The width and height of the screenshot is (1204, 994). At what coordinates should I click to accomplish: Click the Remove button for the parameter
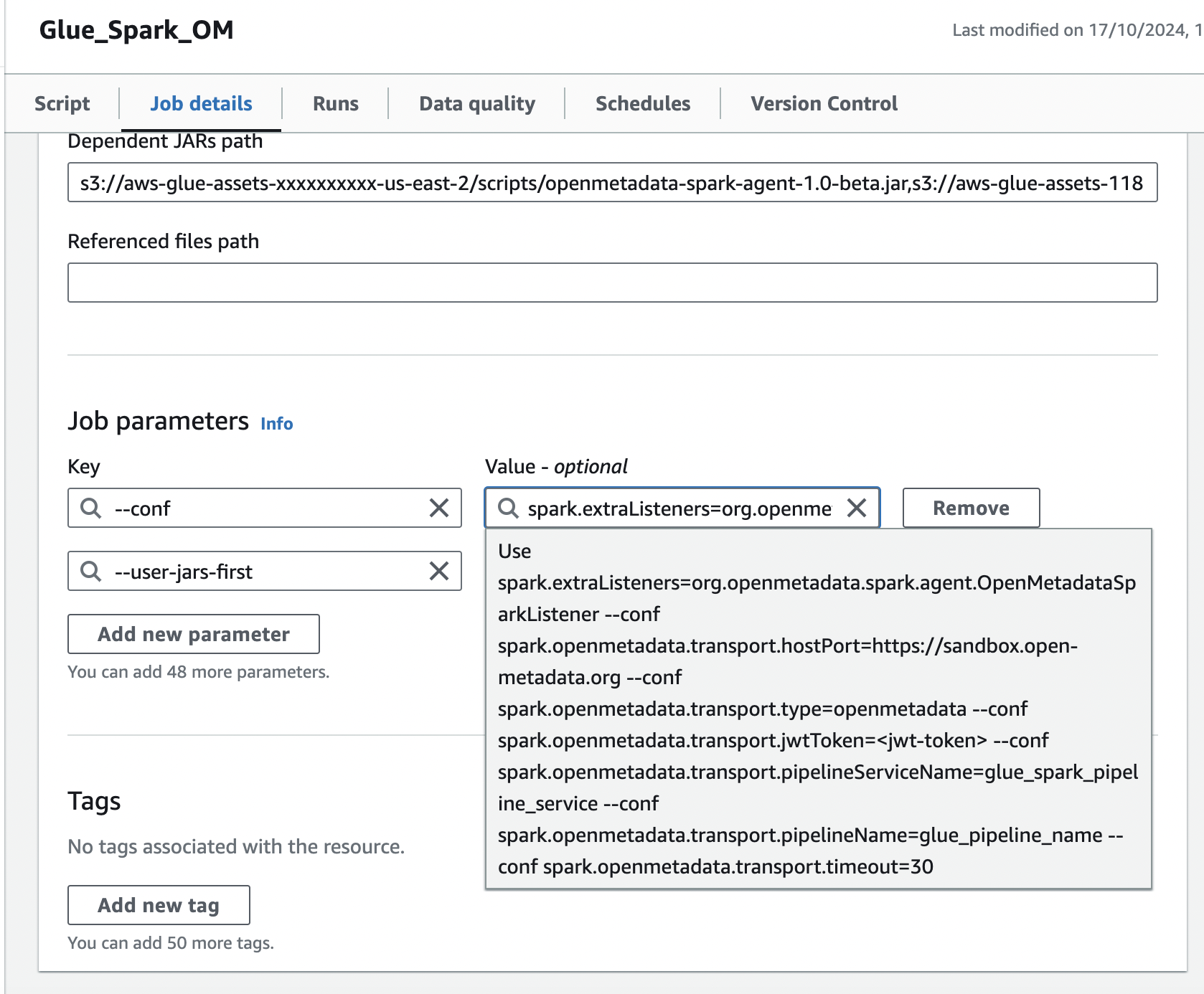point(970,508)
